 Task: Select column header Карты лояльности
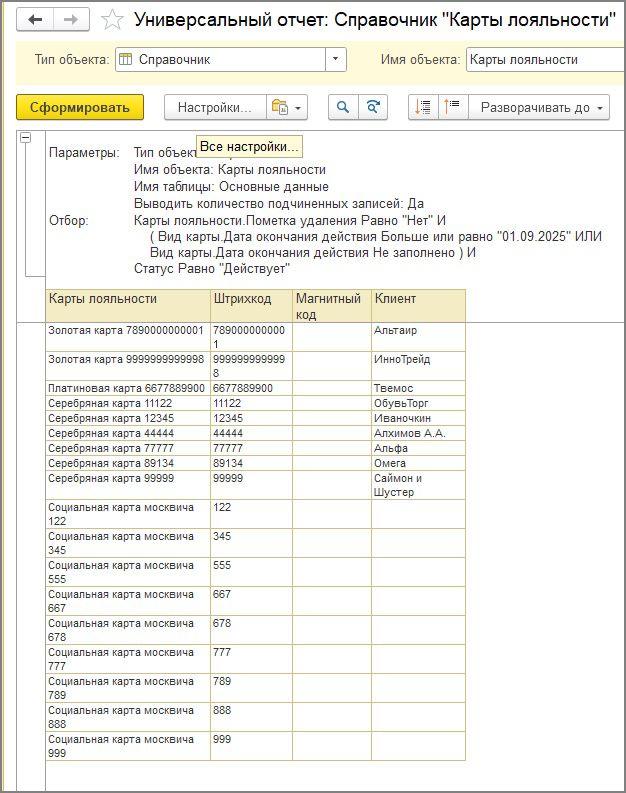point(128,305)
